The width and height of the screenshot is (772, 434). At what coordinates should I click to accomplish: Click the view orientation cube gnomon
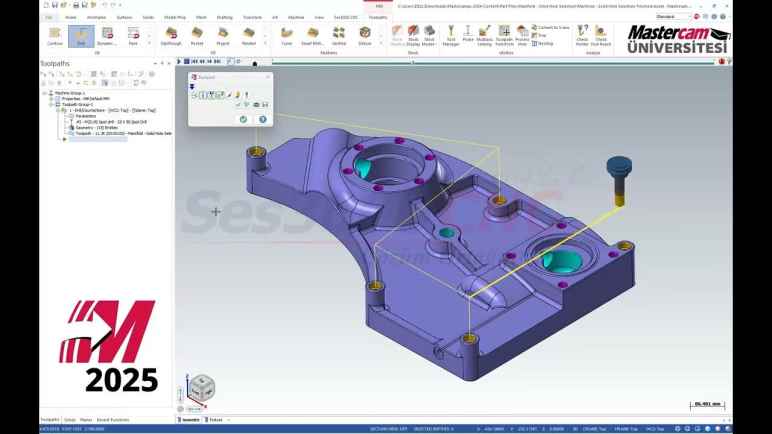coord(200,388)
